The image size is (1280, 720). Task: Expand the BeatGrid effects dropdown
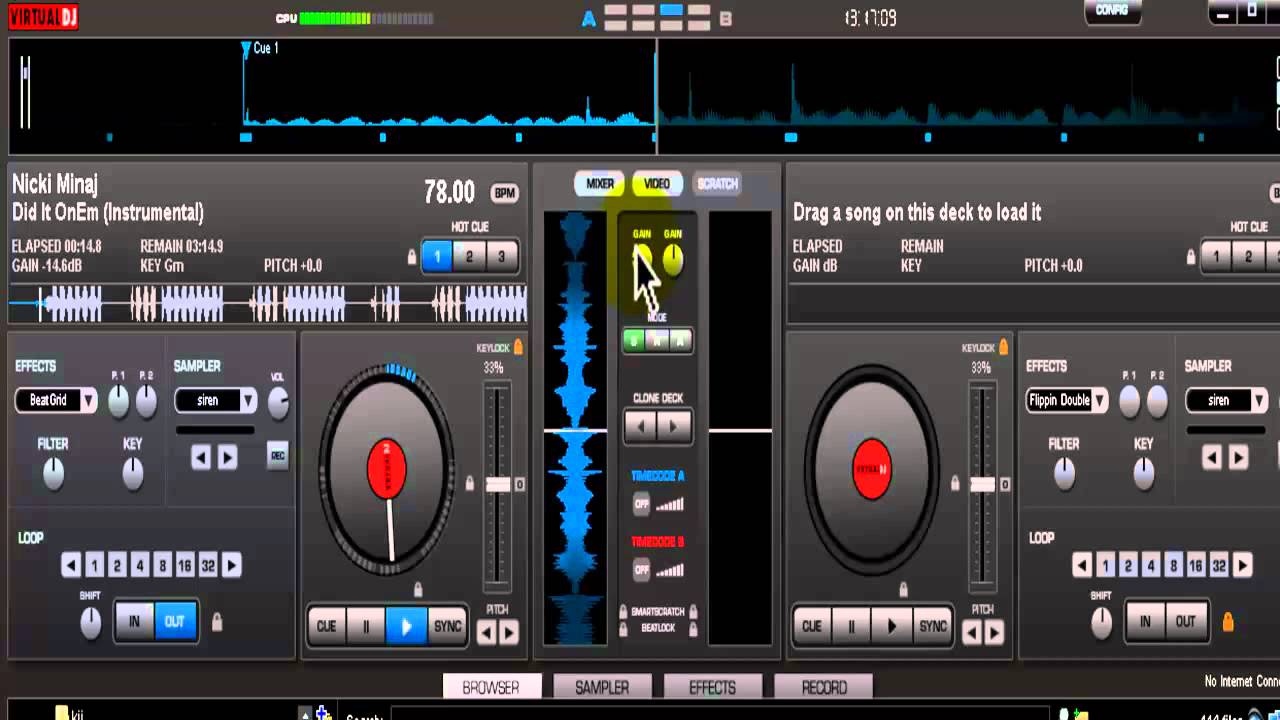coord(88,401)
